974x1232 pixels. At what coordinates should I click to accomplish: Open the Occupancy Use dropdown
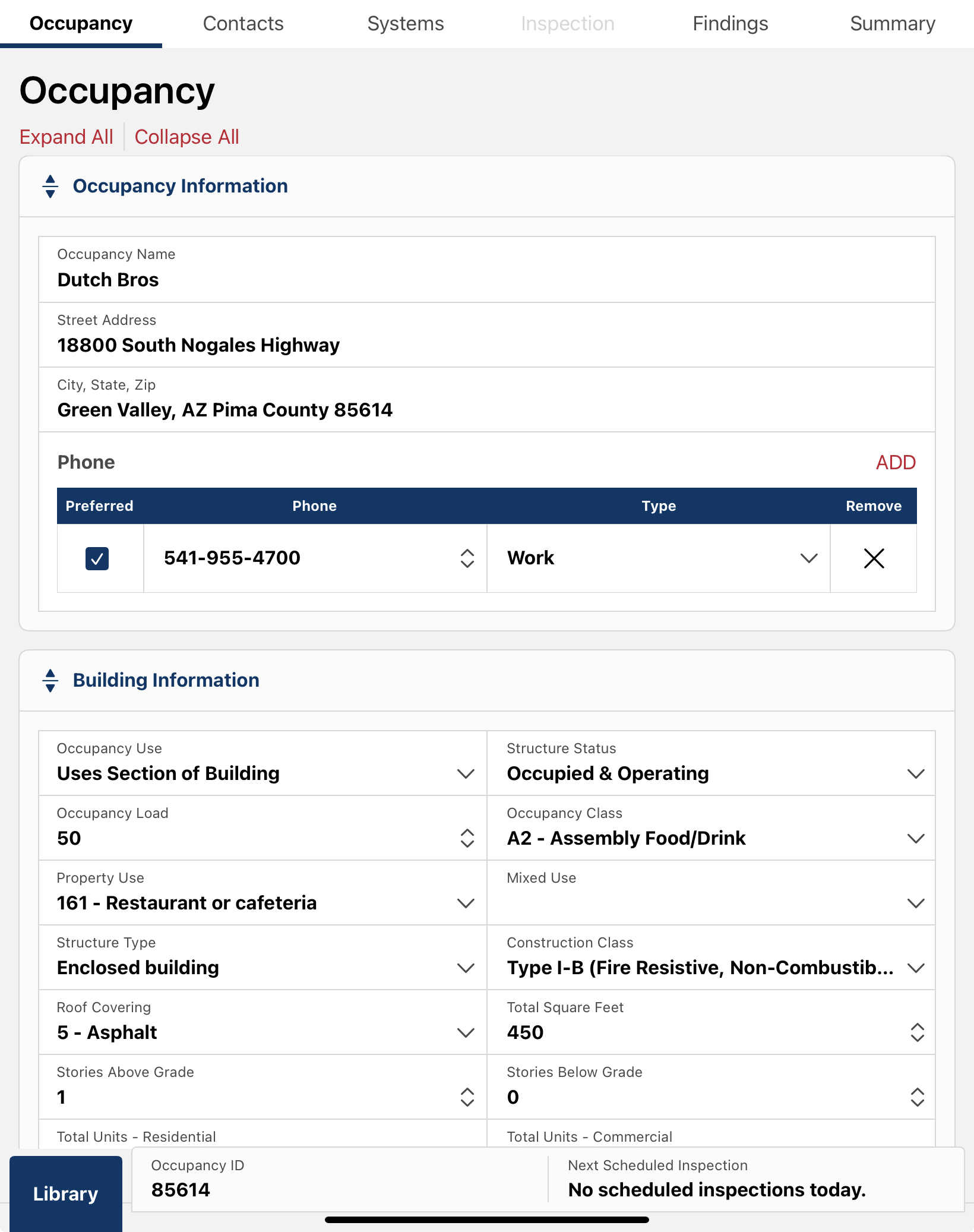pos(263,763)
